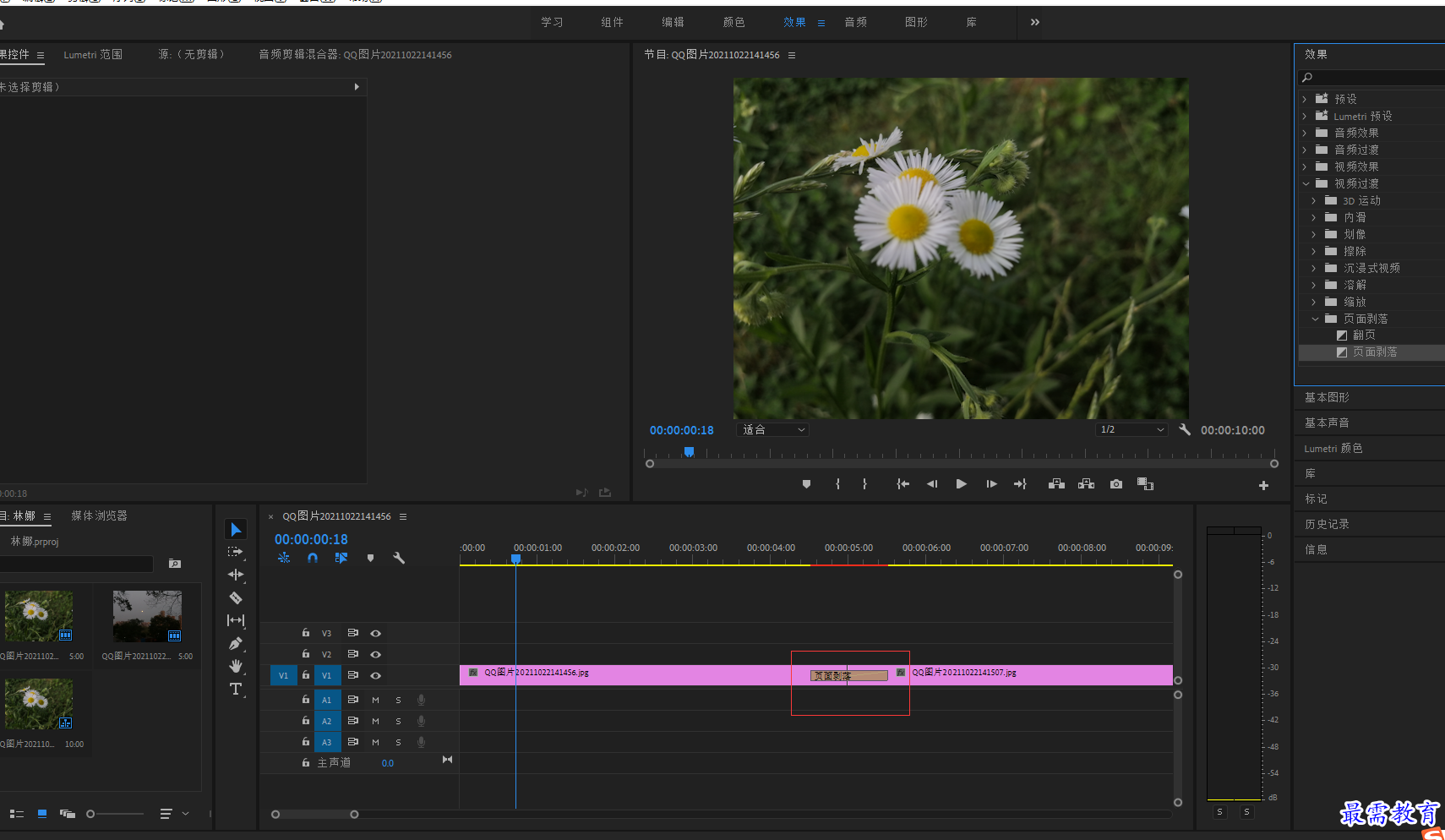Switch to the 学习 workspace
Screen dimensions: 1445x840
[552, 22]
